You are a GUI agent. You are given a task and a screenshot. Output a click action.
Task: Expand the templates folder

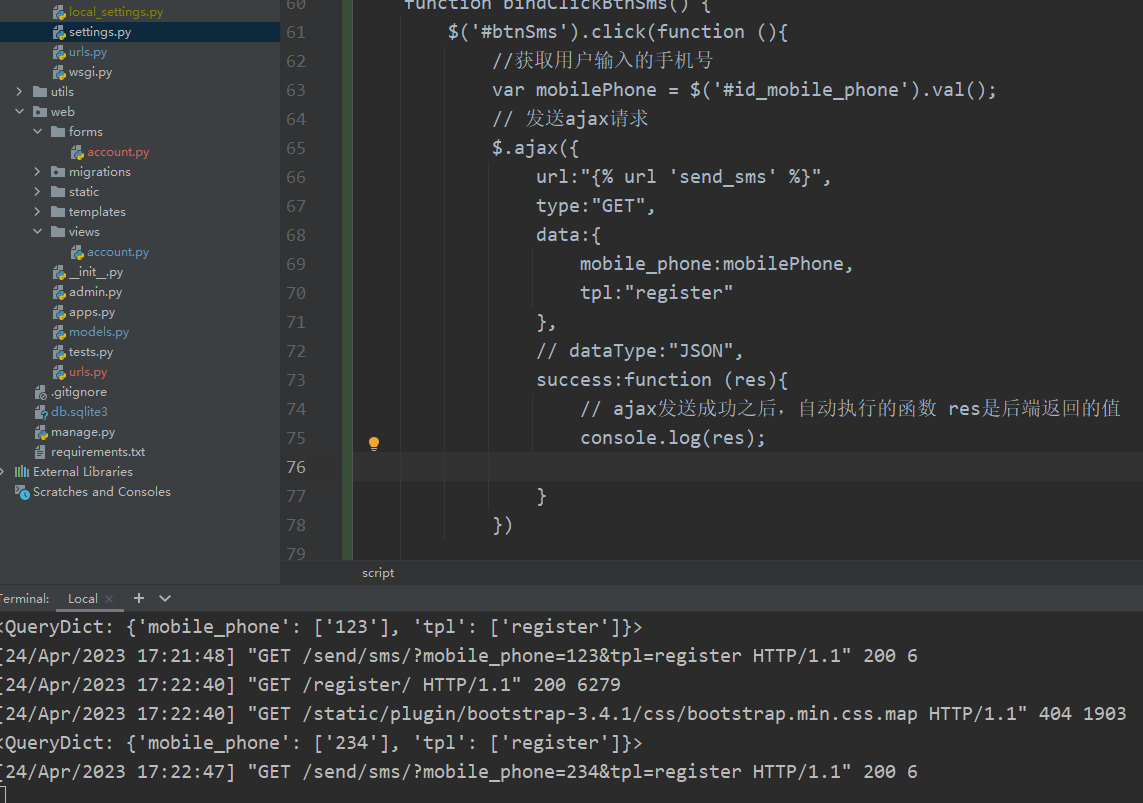tap(38, 212)
